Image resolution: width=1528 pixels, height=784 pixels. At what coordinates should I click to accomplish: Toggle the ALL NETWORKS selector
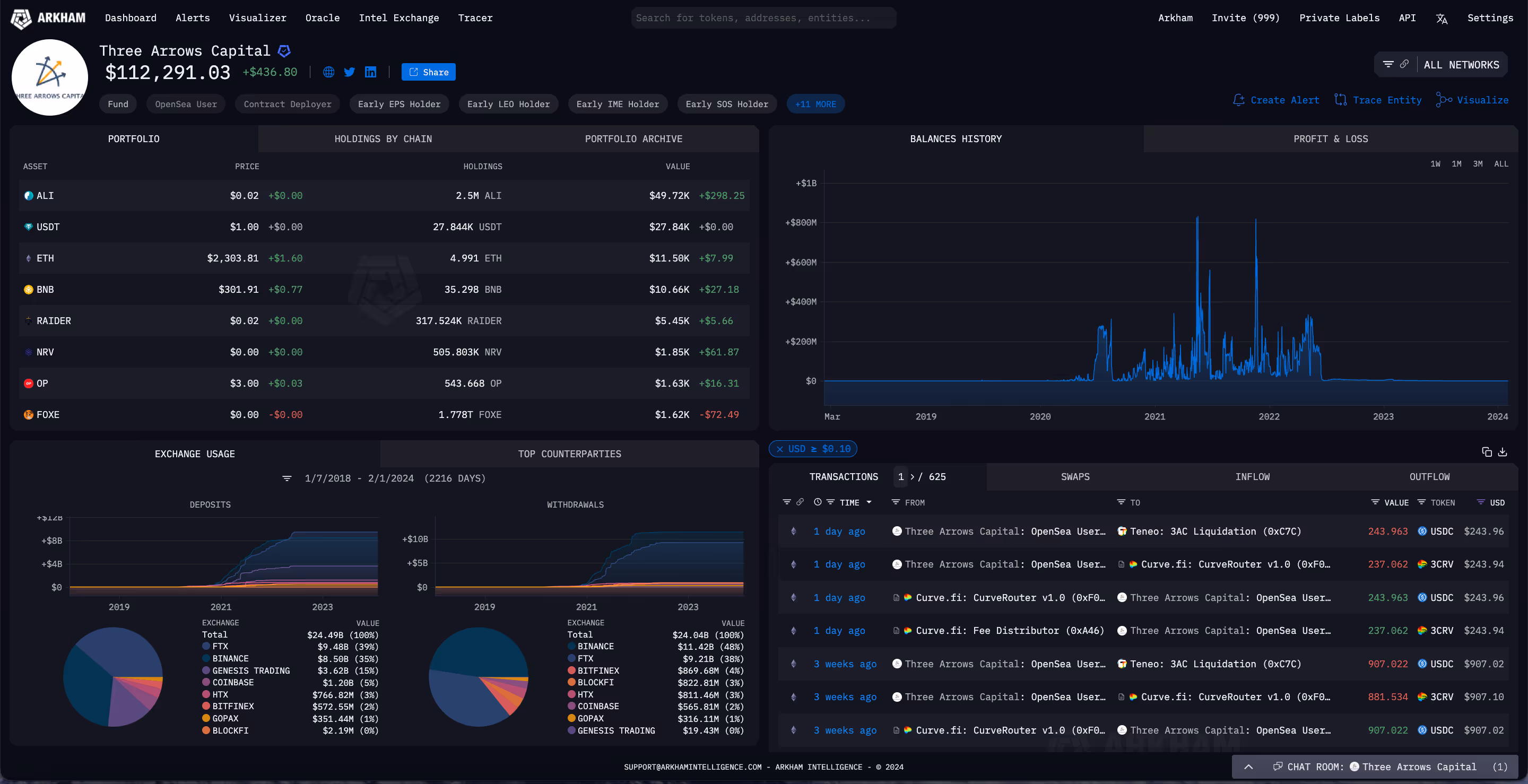coord(1462,65)
